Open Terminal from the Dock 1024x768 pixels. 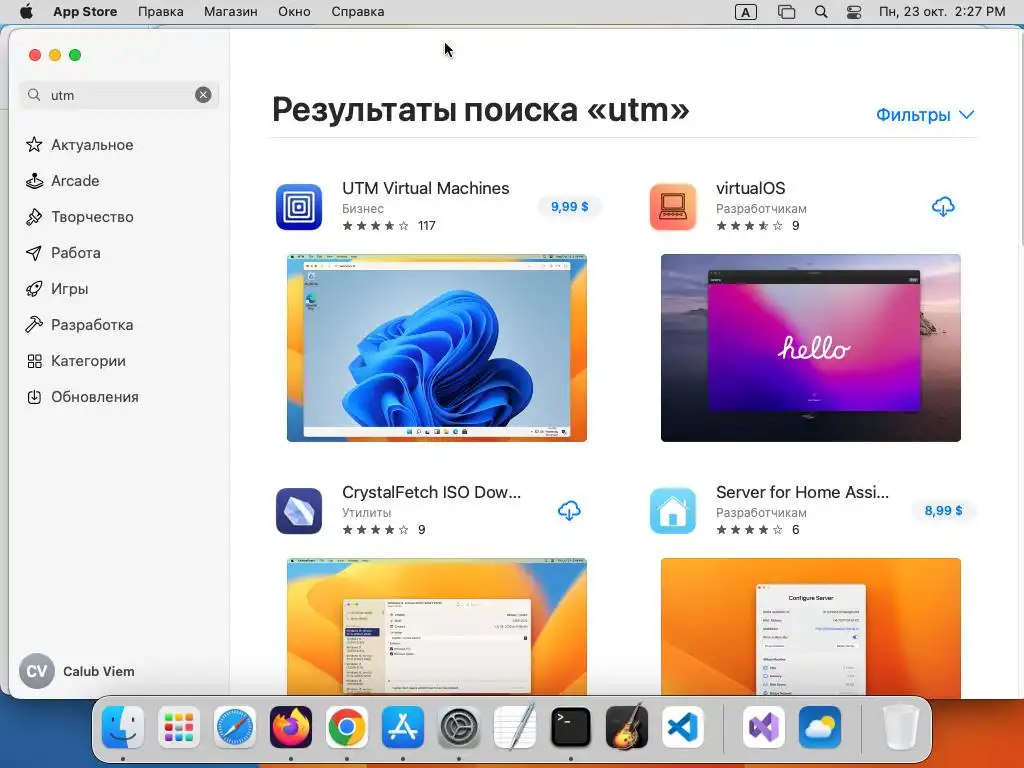coord(571,727)
